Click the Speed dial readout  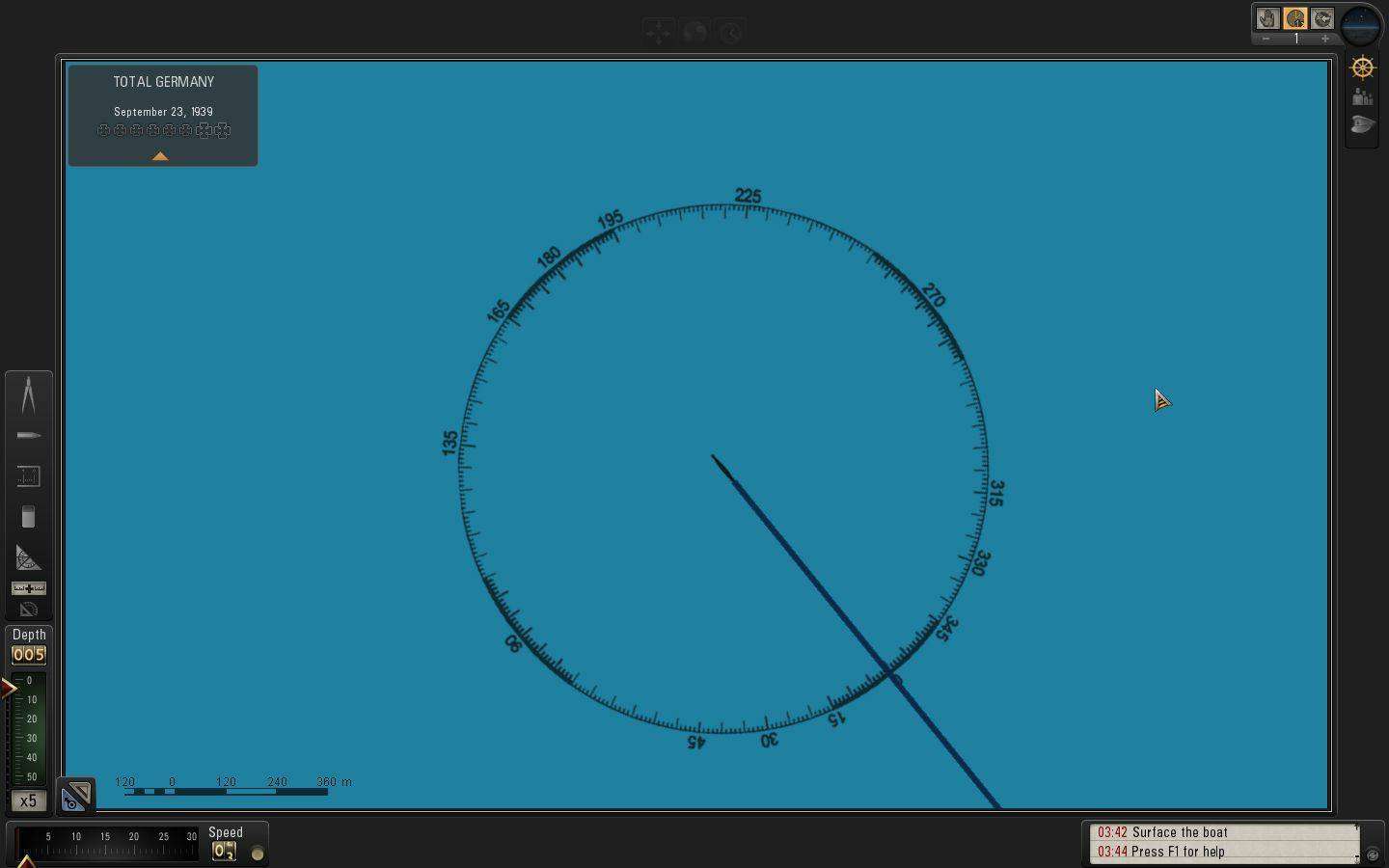pos(224,851)
